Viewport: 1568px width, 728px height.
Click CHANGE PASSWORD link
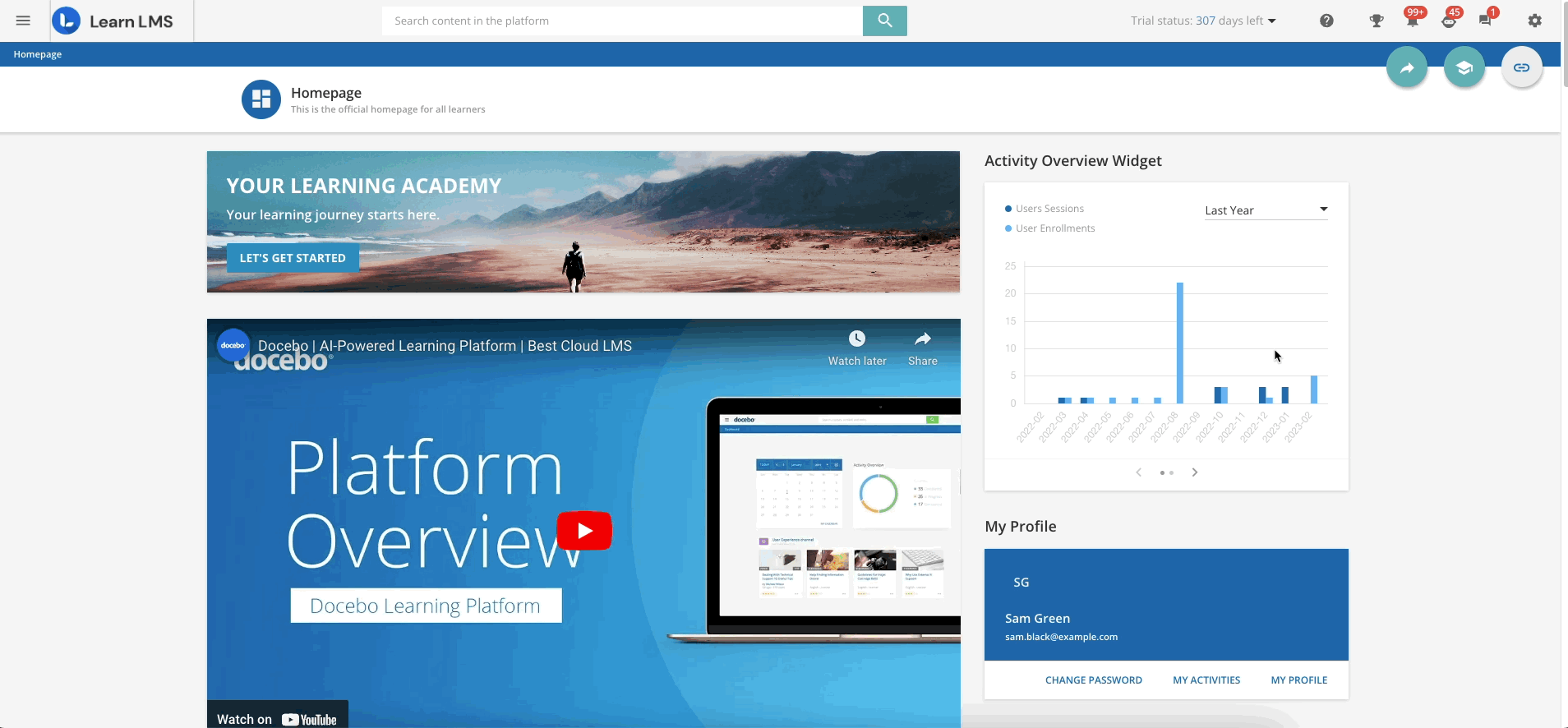coord(1094,680)
